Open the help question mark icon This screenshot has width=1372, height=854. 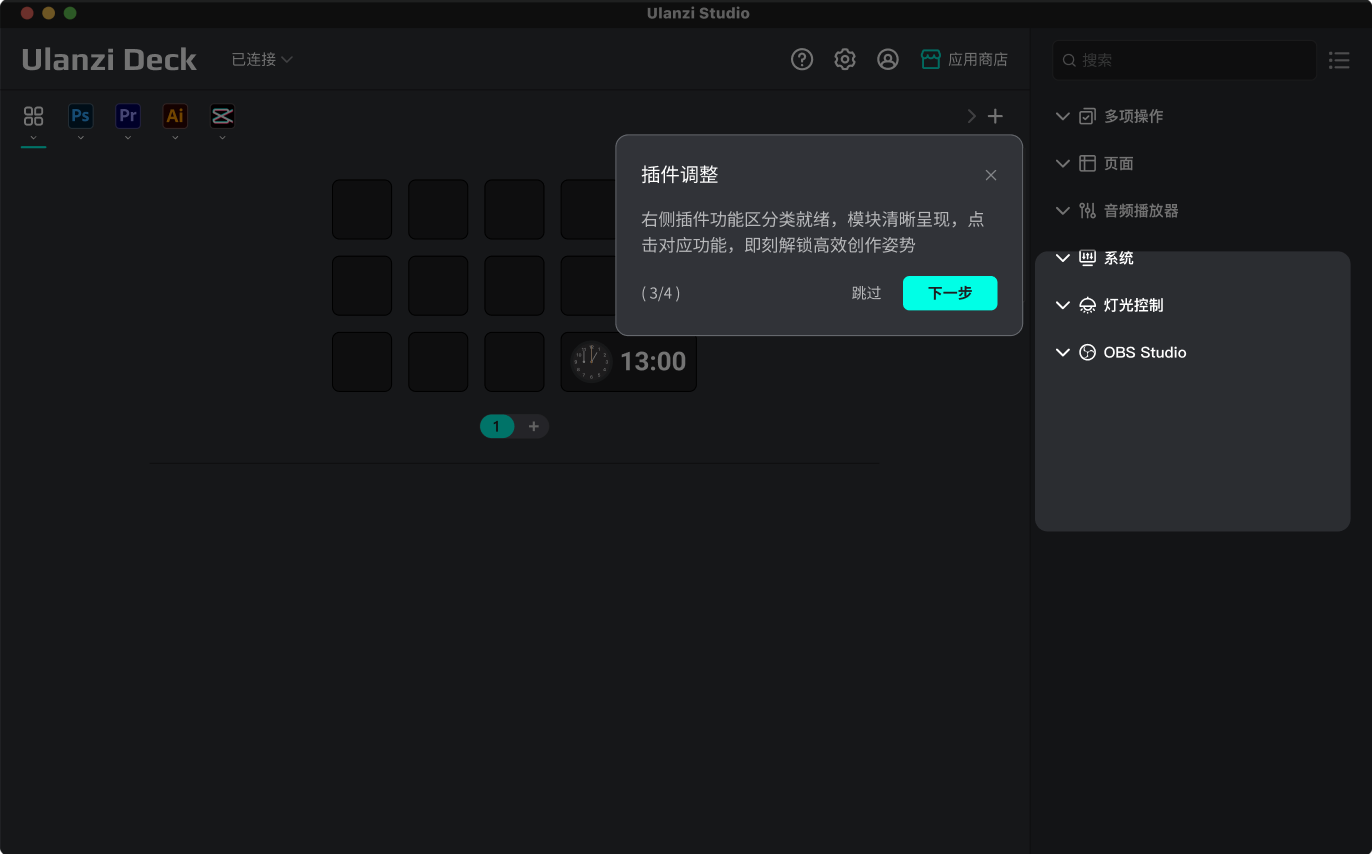pos(802,60)
